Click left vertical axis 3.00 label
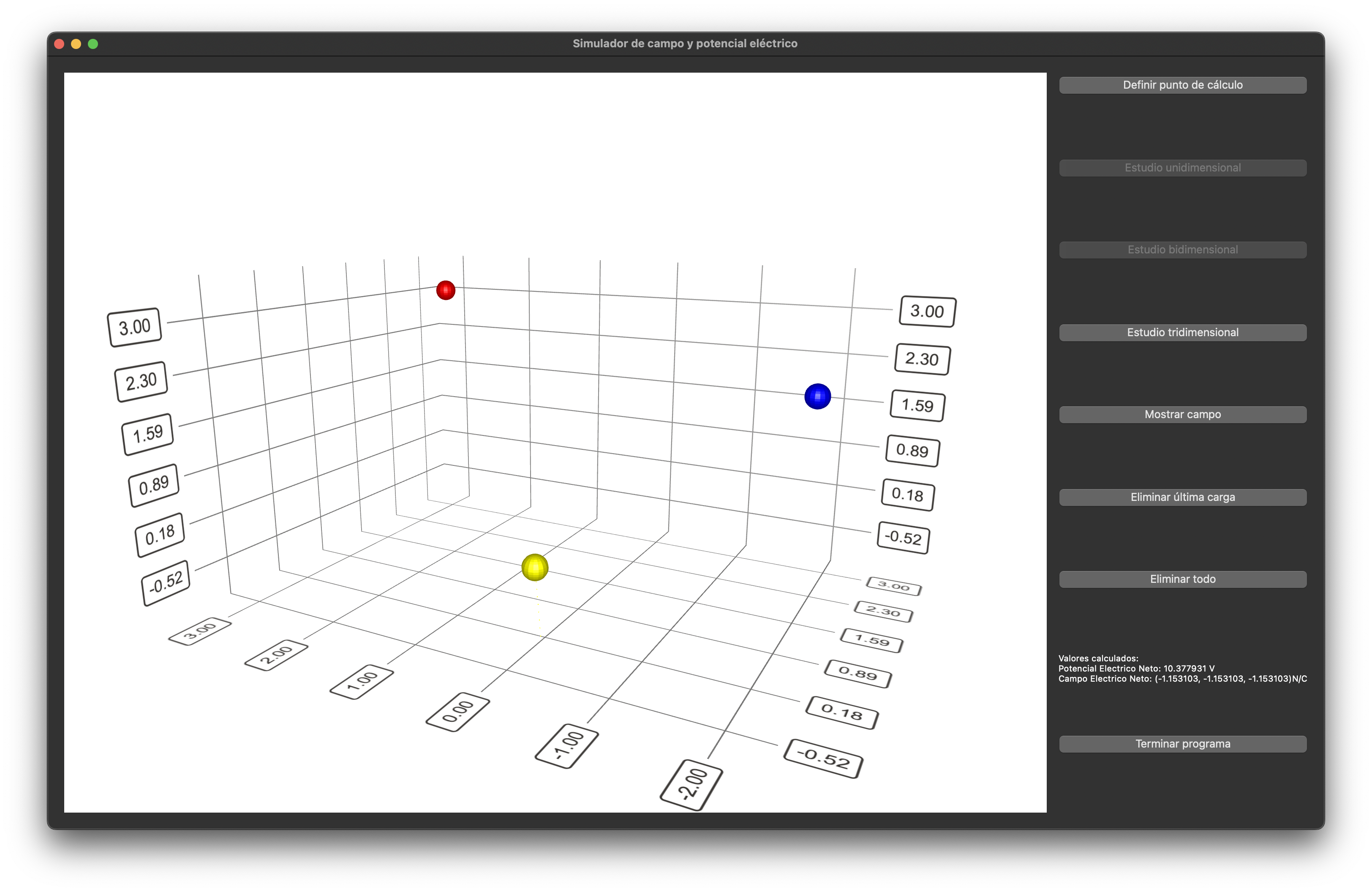This screenshot has height=892, width=1372. pos(134,327)
